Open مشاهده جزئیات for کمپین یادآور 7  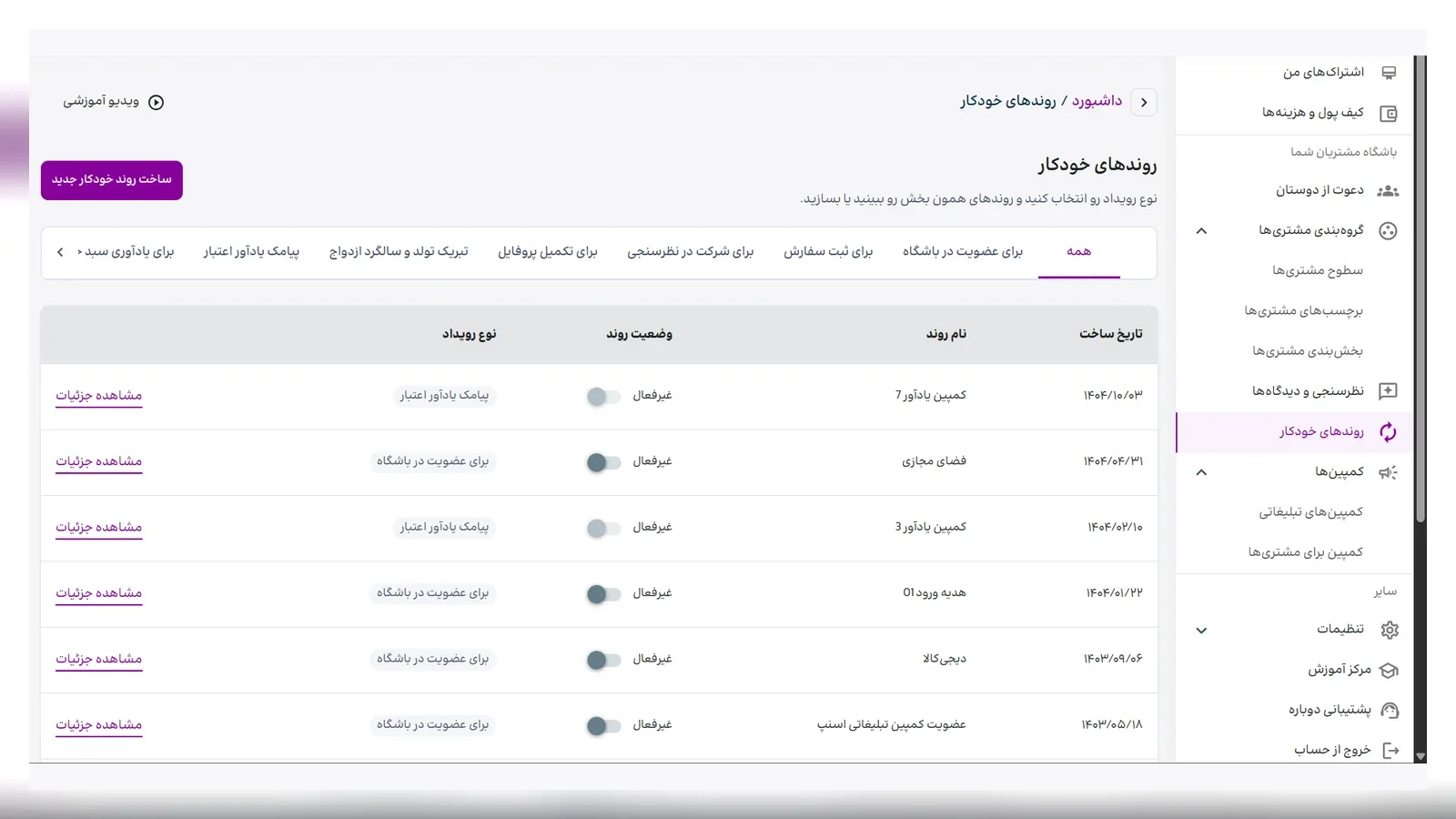tap(99, 396)
